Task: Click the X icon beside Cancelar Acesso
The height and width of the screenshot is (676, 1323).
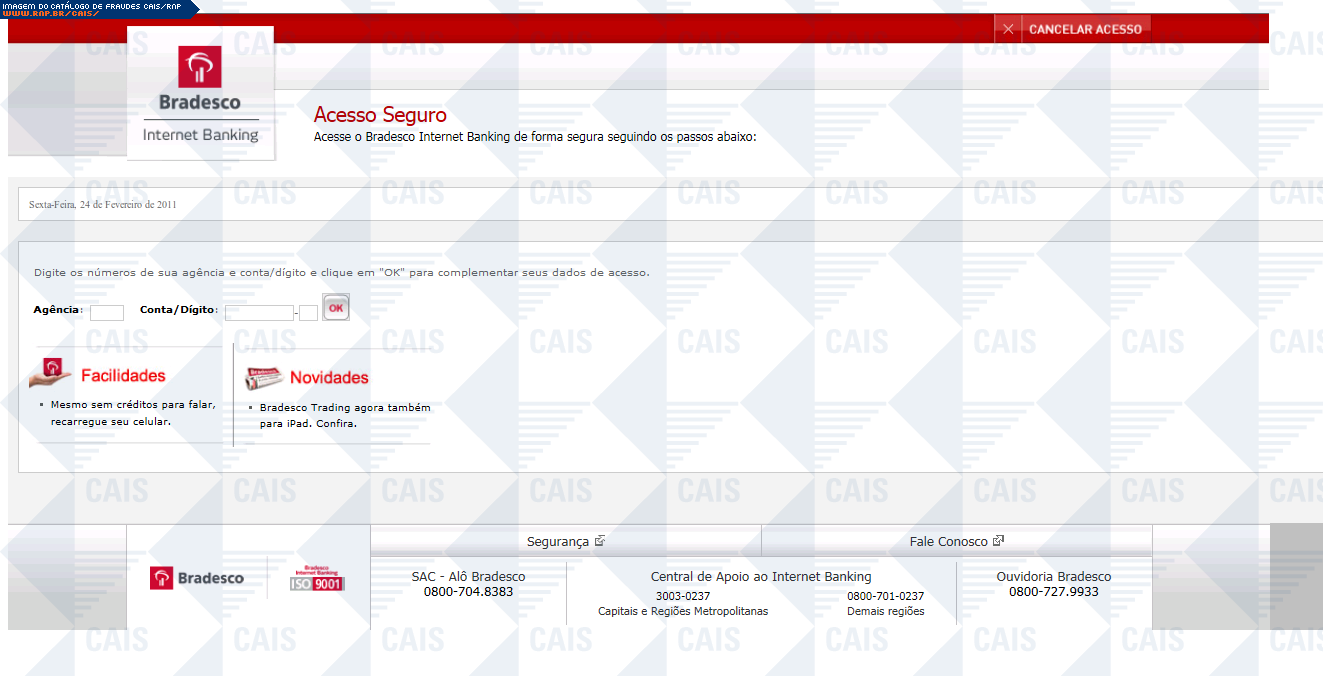Action: tap(1008, 29)
